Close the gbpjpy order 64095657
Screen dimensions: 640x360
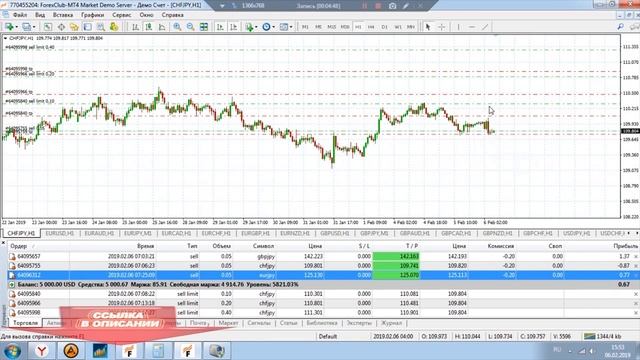pos(636,257)
